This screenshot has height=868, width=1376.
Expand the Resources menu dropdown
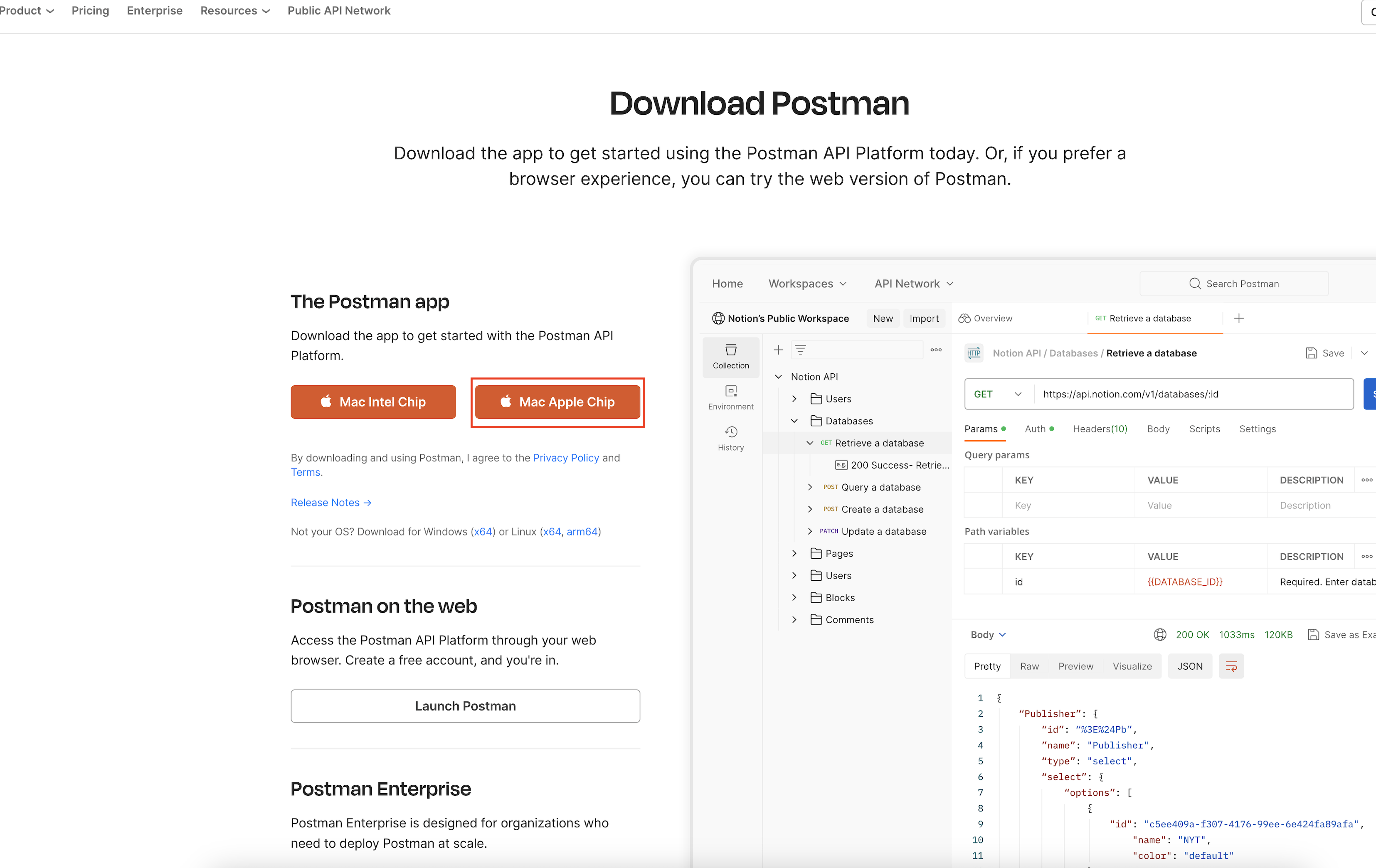pyautogui.click(x=235, y=11)
